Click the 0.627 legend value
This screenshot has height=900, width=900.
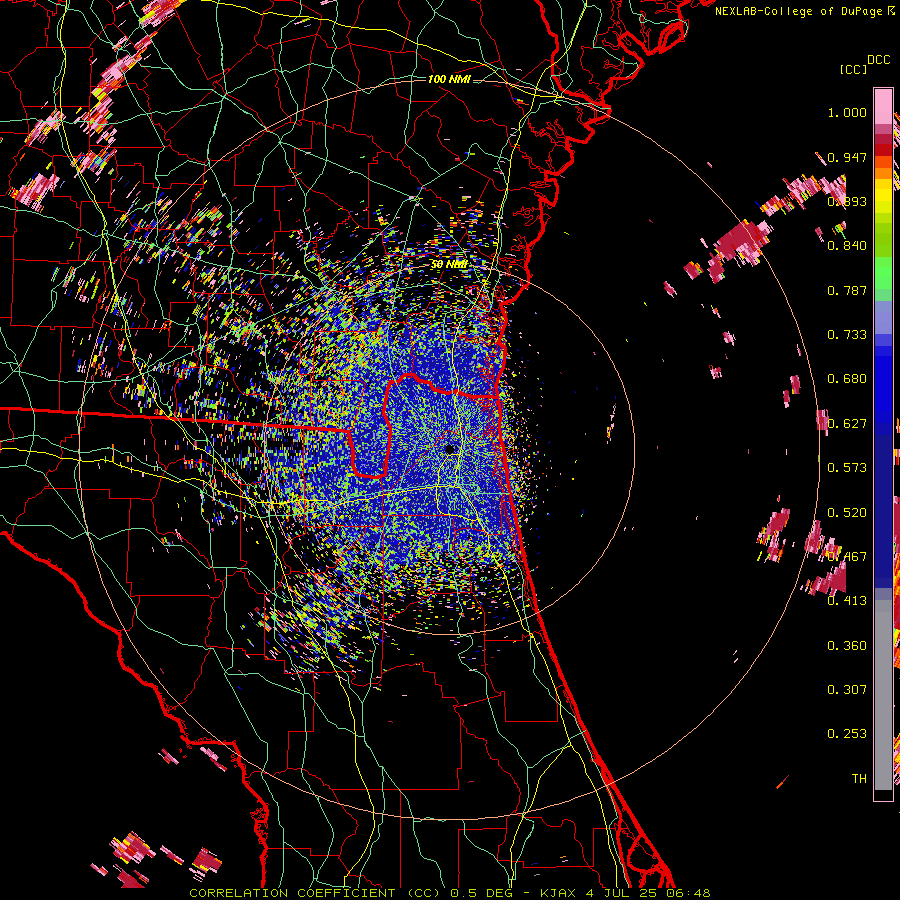(x=847, y=424)
